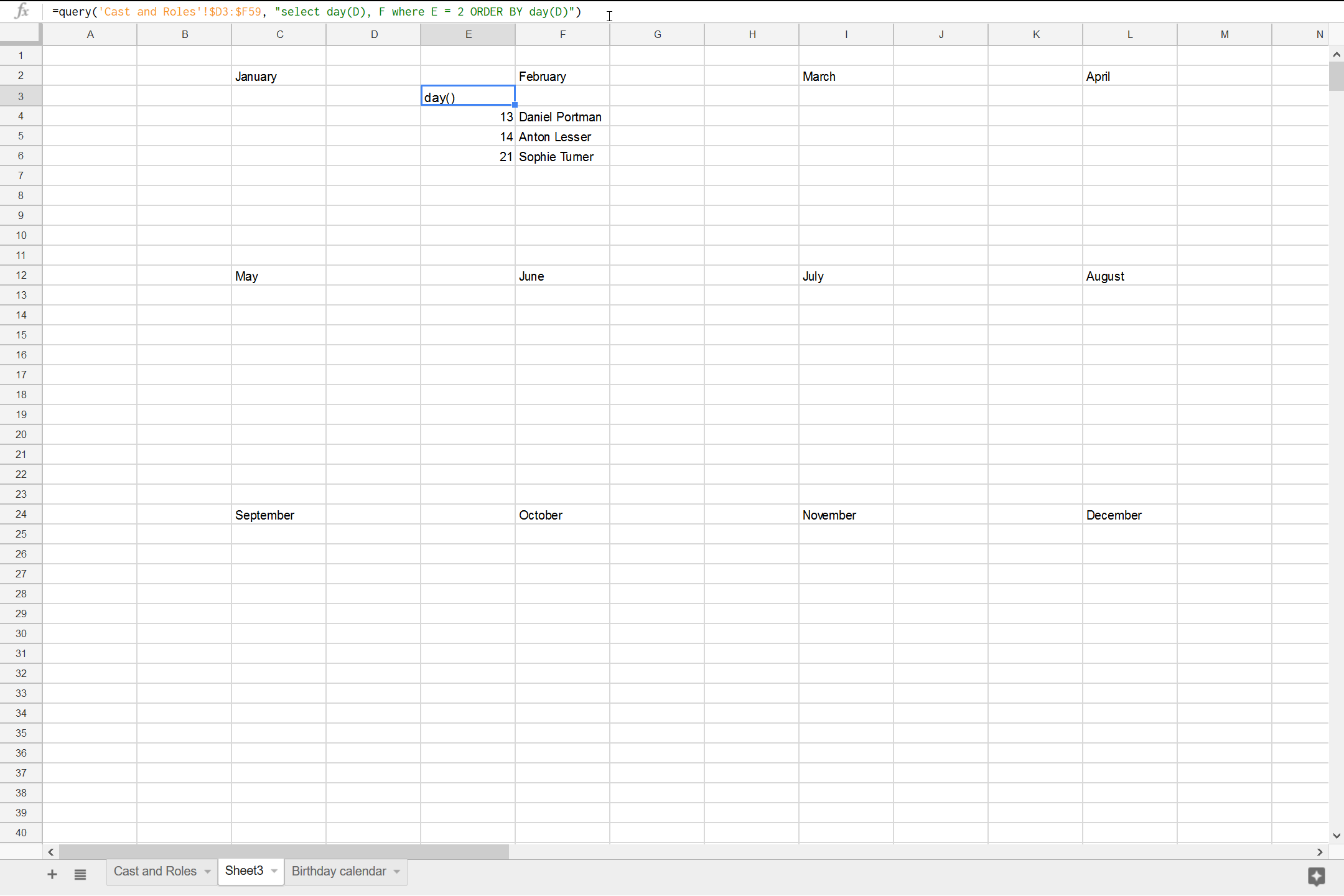Screen dimensions: 1344x896
Task: Switch to the Cast and Roles tab
Action: click(154, 871)
